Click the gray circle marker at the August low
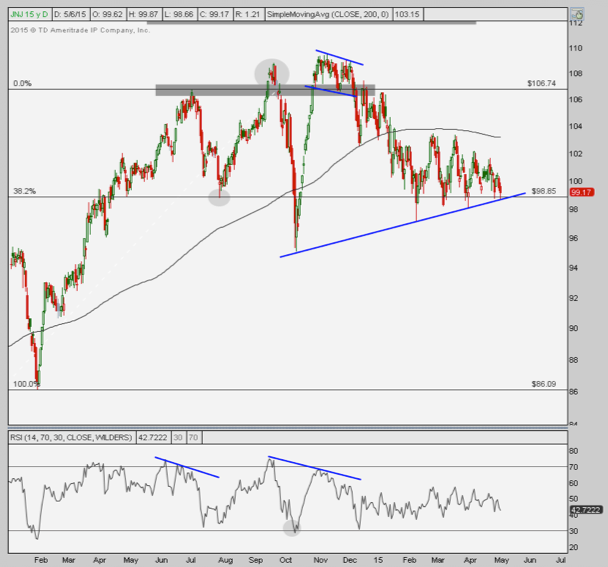The image size is (608, 567). 219,197
